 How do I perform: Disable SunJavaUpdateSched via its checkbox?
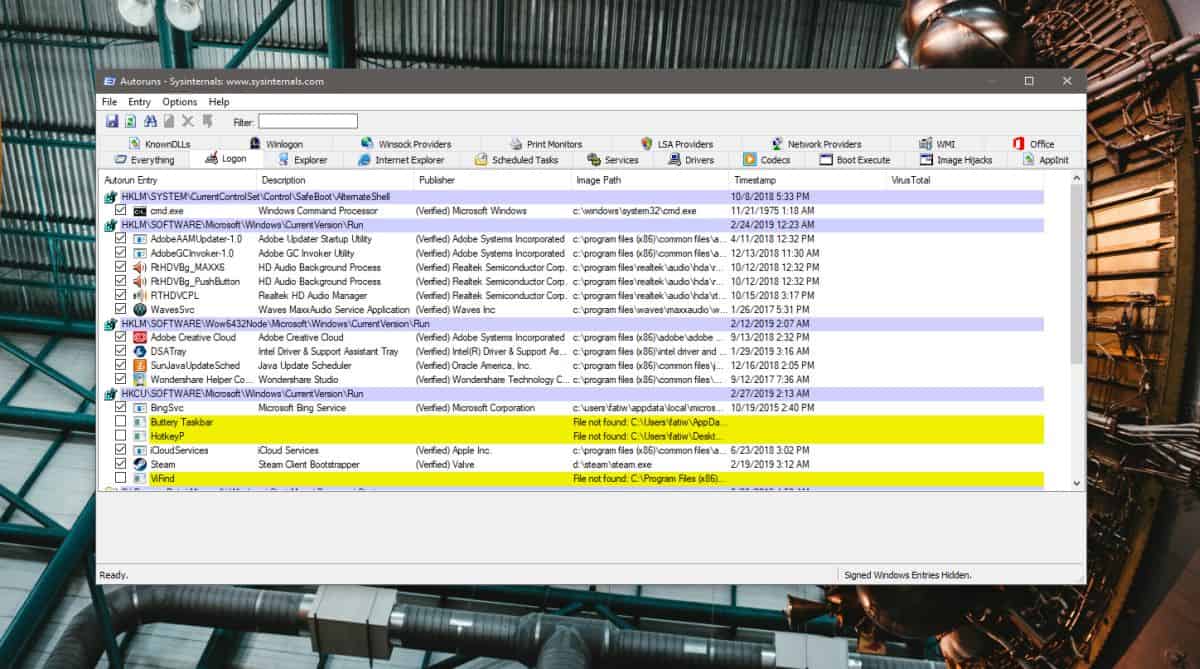(x=121, y=365)
